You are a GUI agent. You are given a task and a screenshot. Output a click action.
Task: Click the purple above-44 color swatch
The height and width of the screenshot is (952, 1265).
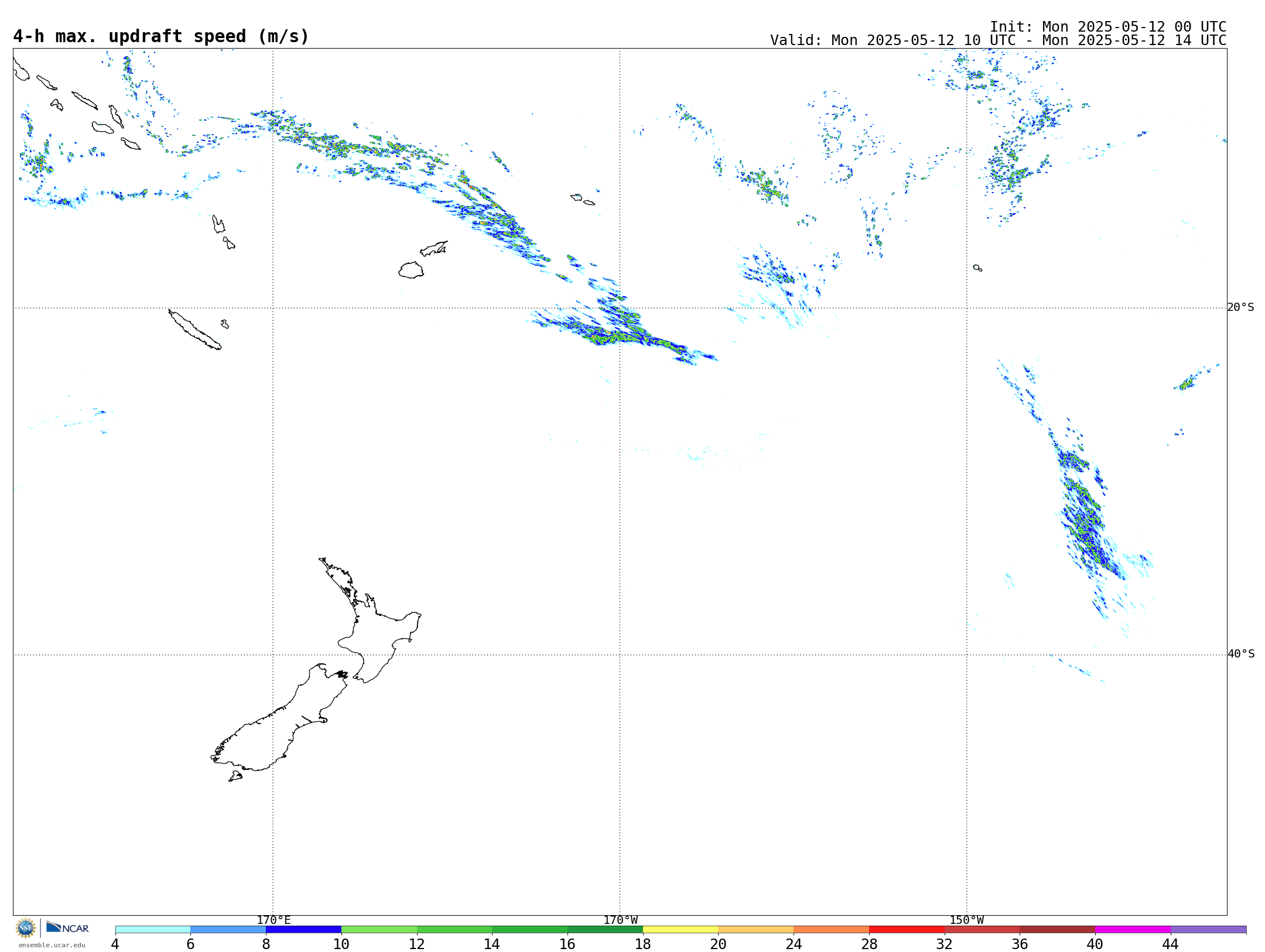coord(1208,929)
